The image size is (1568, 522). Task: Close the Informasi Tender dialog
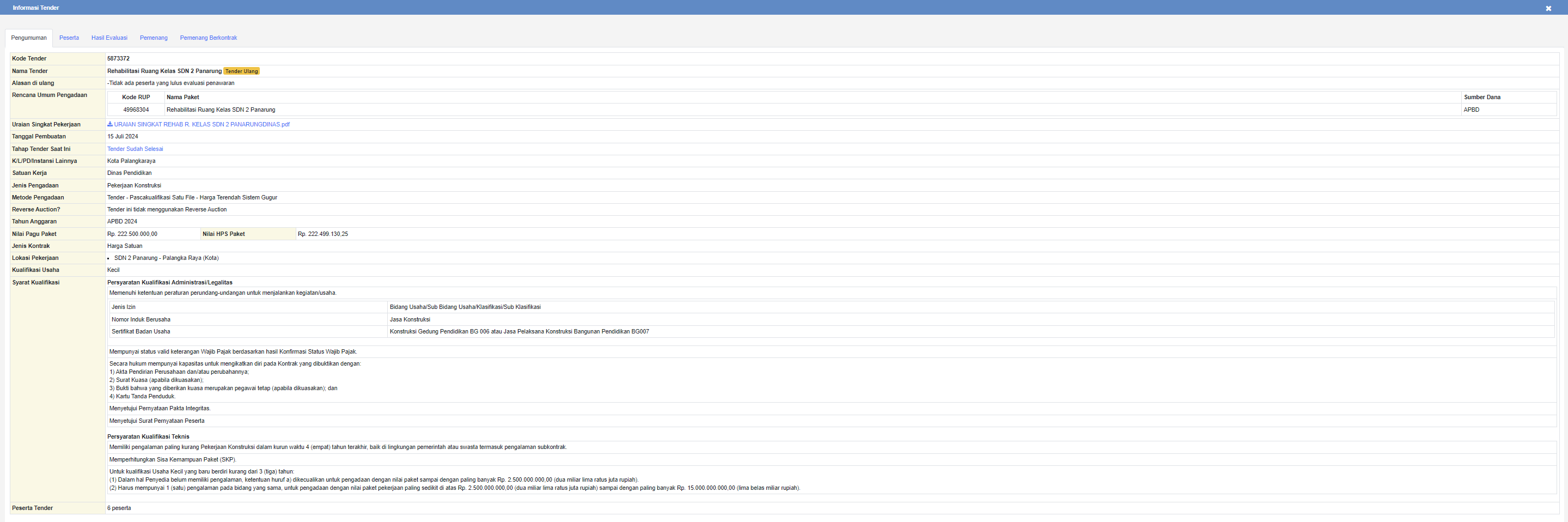click(1548, 8)
